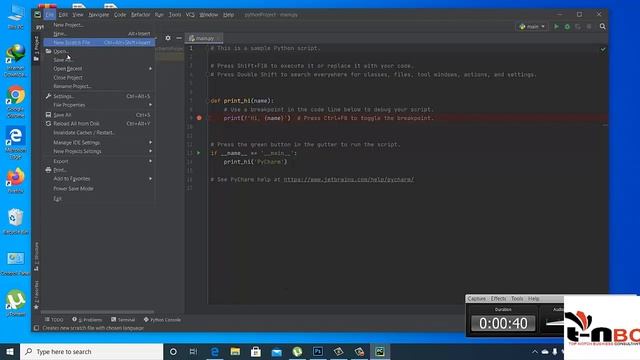The width and height of the screenshot is (640, 360).
Task: Open Photoshop from the taskbar
Action: tap(318, 351)
